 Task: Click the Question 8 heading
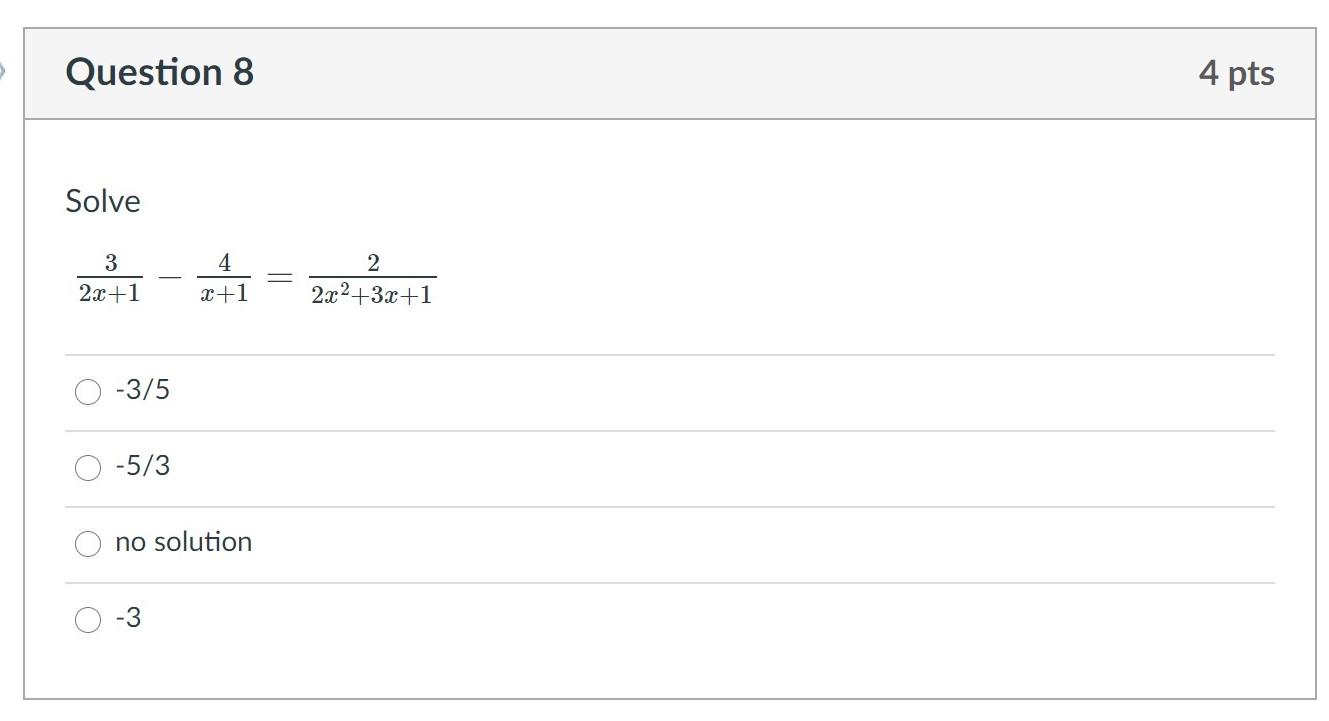pos(159,71)
